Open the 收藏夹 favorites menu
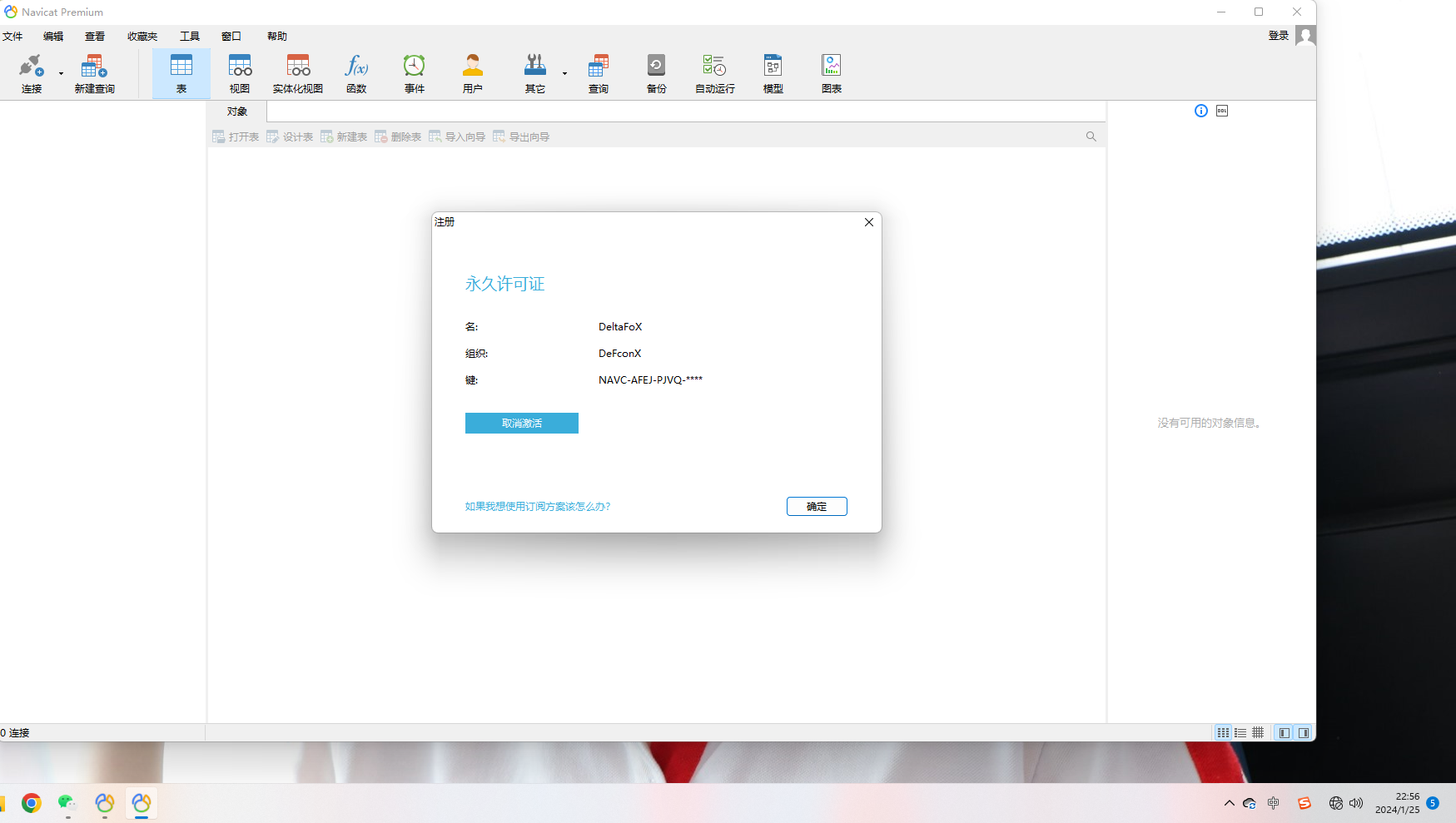Image resolution: width=1456 pixels, height=823 pixels. pyautogui.click(x=142, y=37)
